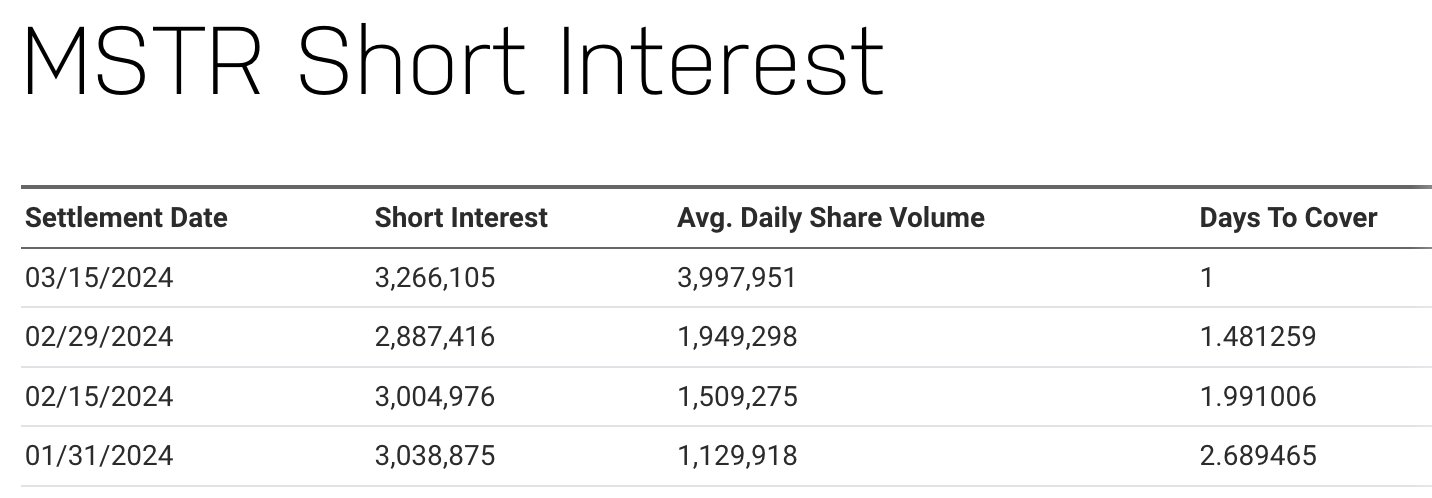Select the 02/29/2024 settlement date cell
Image resolution: width=1432 pixels, height=498 pixels.
click(x=99, y=337)
